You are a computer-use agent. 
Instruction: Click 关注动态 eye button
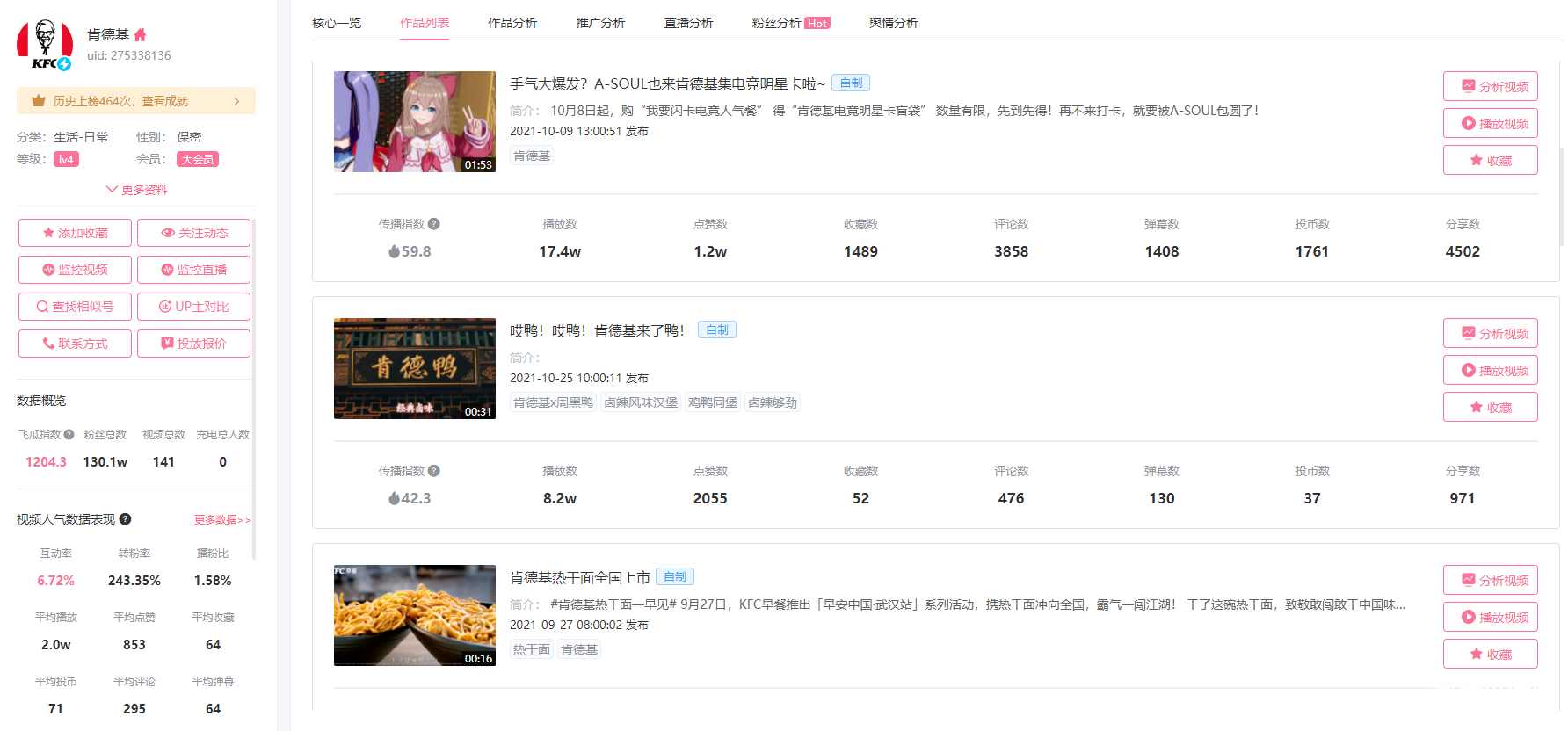coord(193,233)
